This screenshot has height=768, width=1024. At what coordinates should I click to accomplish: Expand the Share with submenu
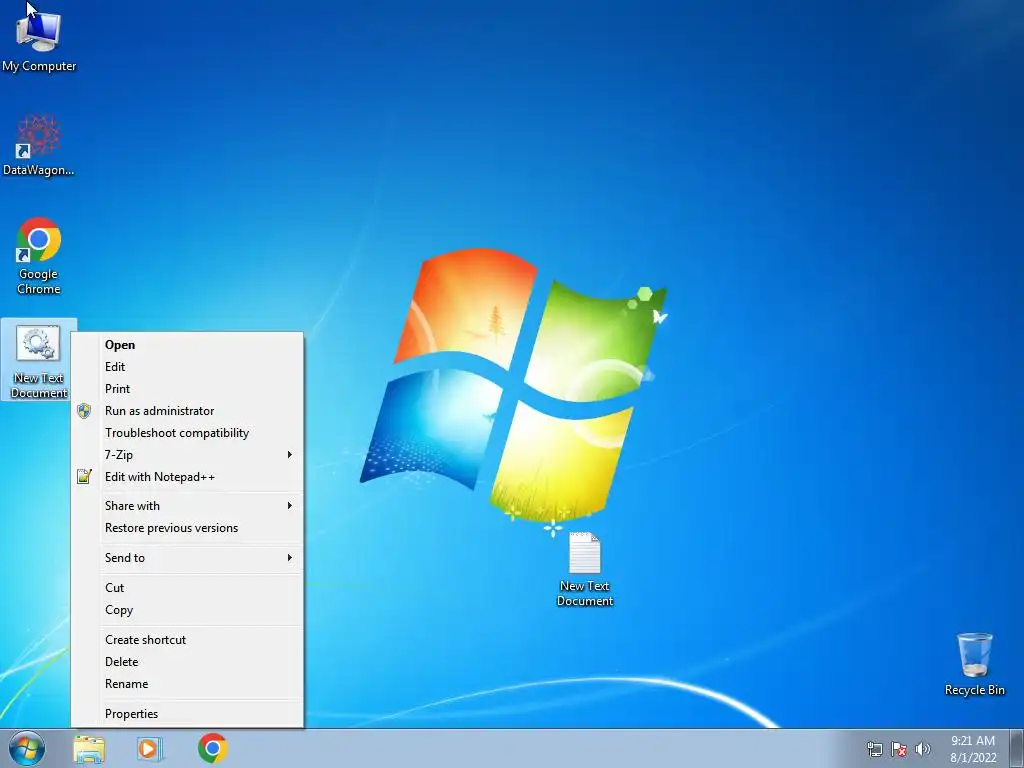(x=187, y=505)
